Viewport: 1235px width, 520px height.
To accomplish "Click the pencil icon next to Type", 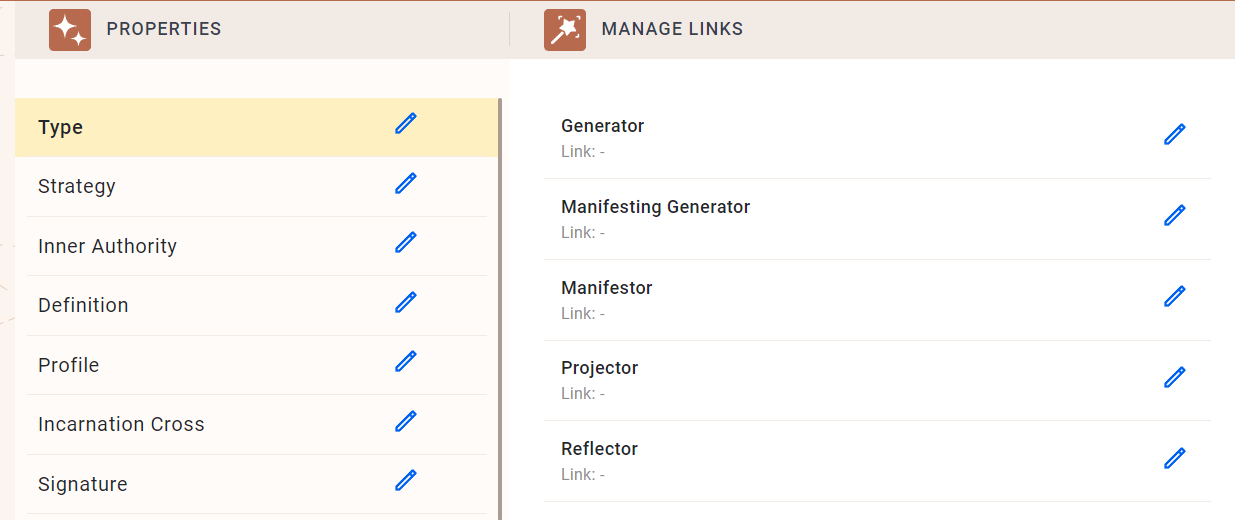I will pyautogui.click(x=405, y=123).
